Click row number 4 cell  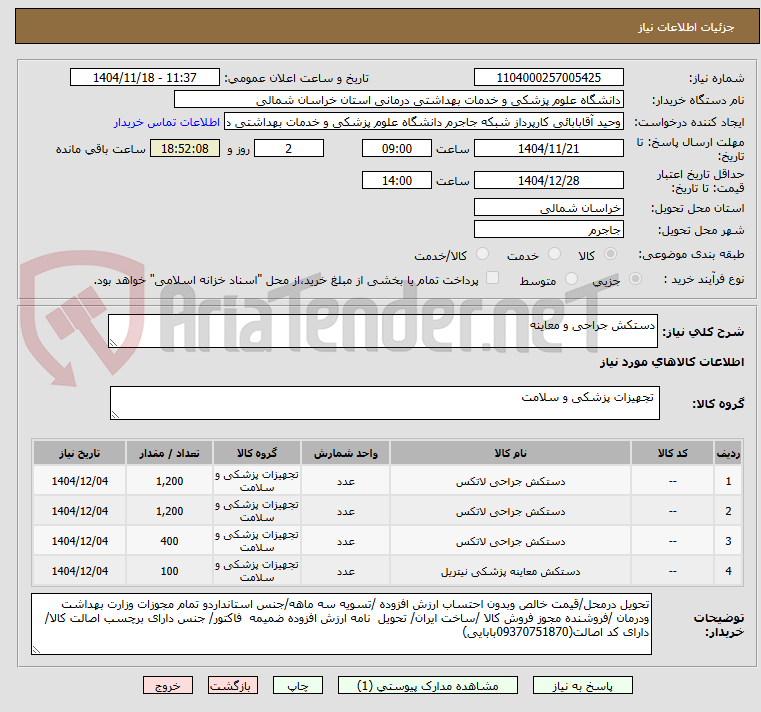click(x=728, y=571)
